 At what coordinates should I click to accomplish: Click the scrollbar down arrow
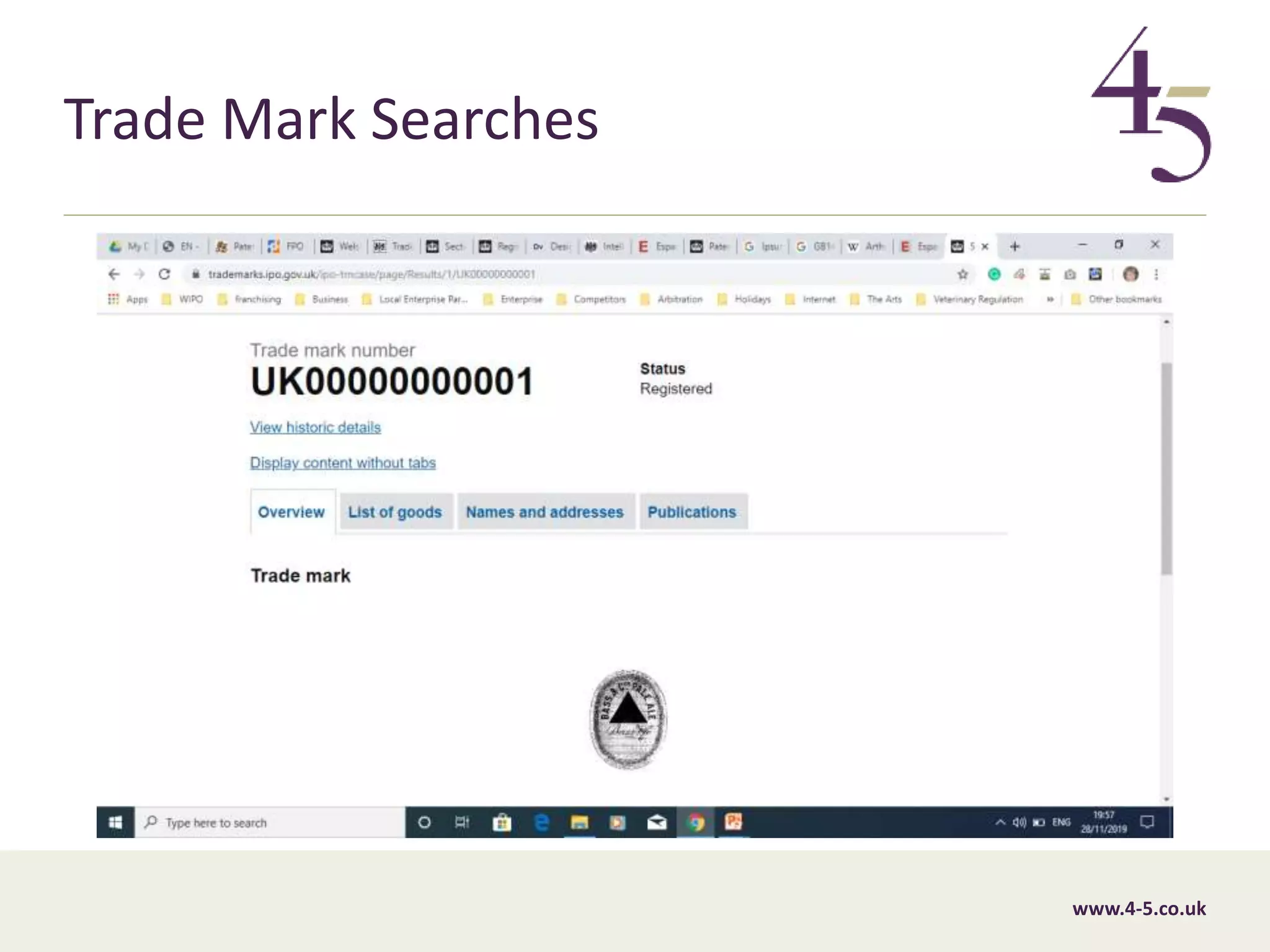(1166, 800)
